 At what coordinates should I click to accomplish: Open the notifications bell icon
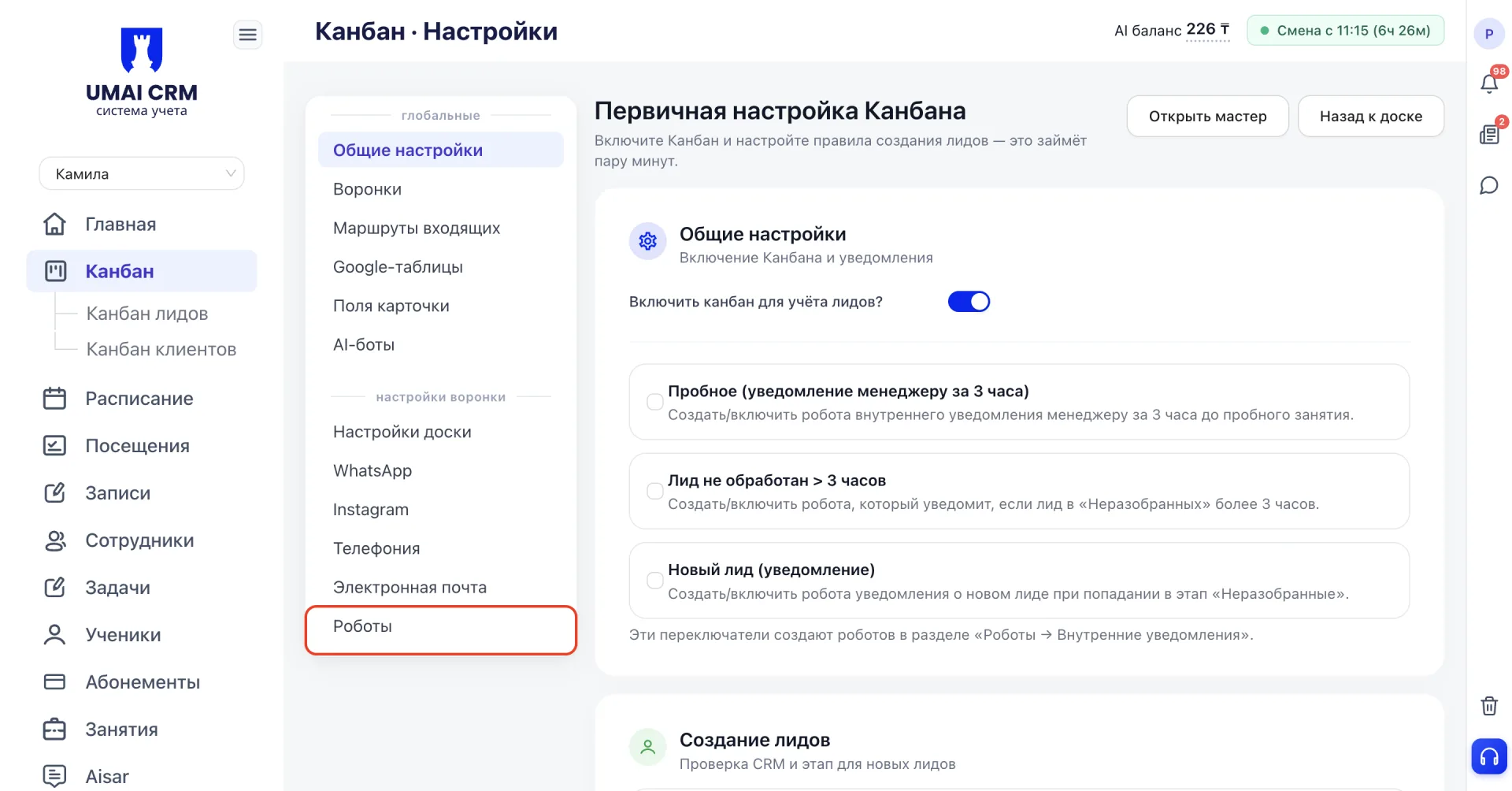(1488, 84)
